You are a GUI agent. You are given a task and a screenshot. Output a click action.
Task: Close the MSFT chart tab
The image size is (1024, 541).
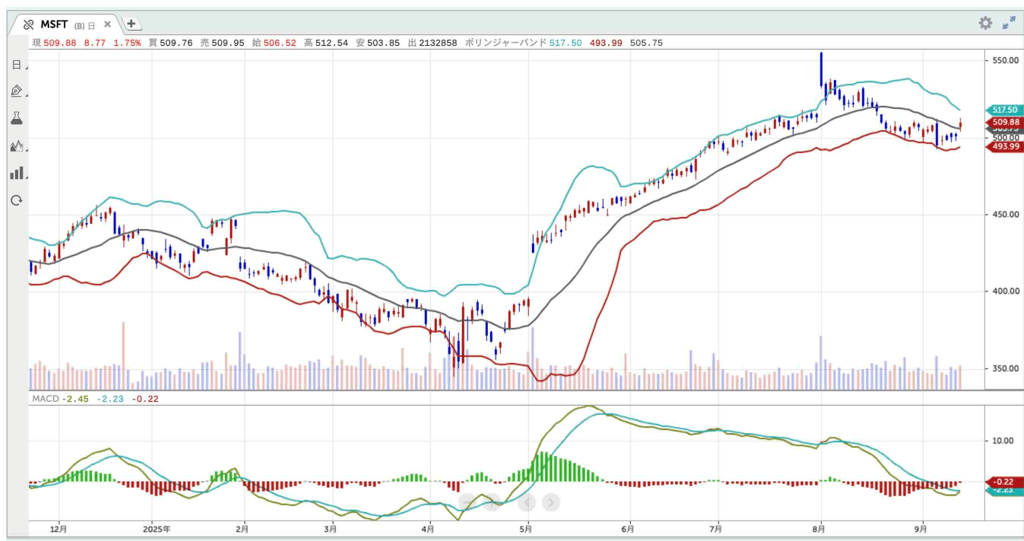pyautogui.click(x=108, y=23)
